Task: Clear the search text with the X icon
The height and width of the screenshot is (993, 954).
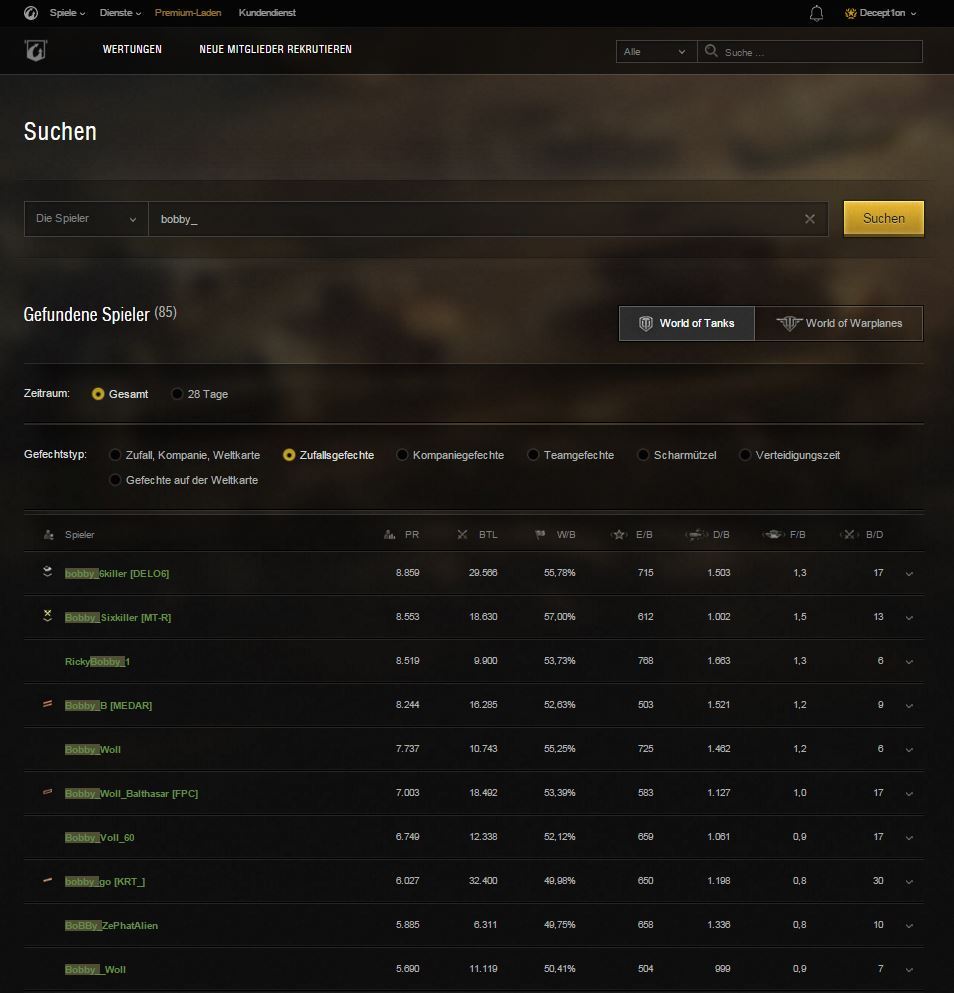Action: tap(810, 219)
